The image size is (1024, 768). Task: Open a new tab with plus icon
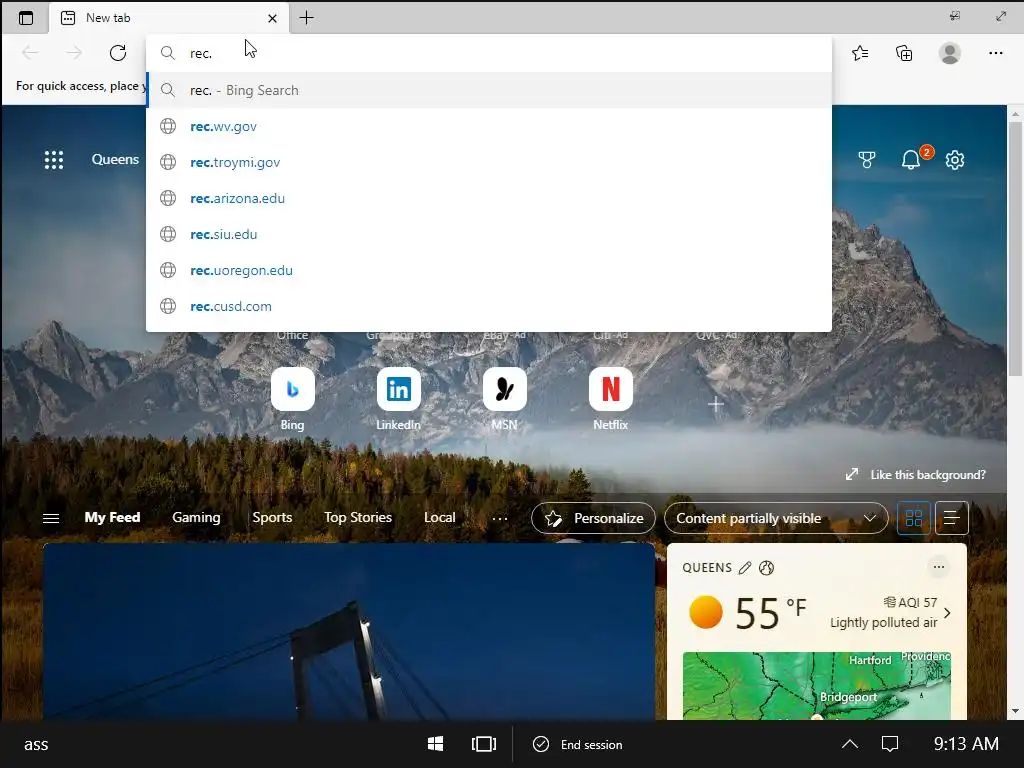[x=306, y=18]
